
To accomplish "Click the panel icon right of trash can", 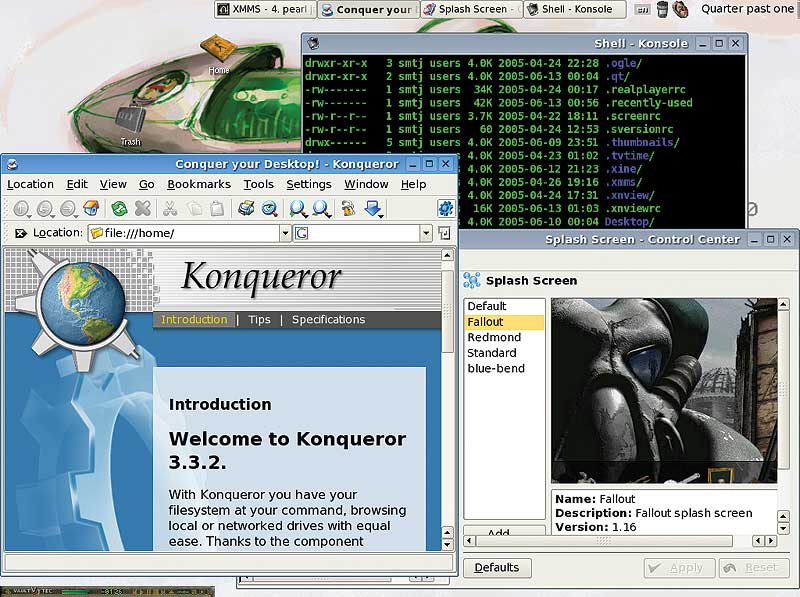I will tap(680, 9).
